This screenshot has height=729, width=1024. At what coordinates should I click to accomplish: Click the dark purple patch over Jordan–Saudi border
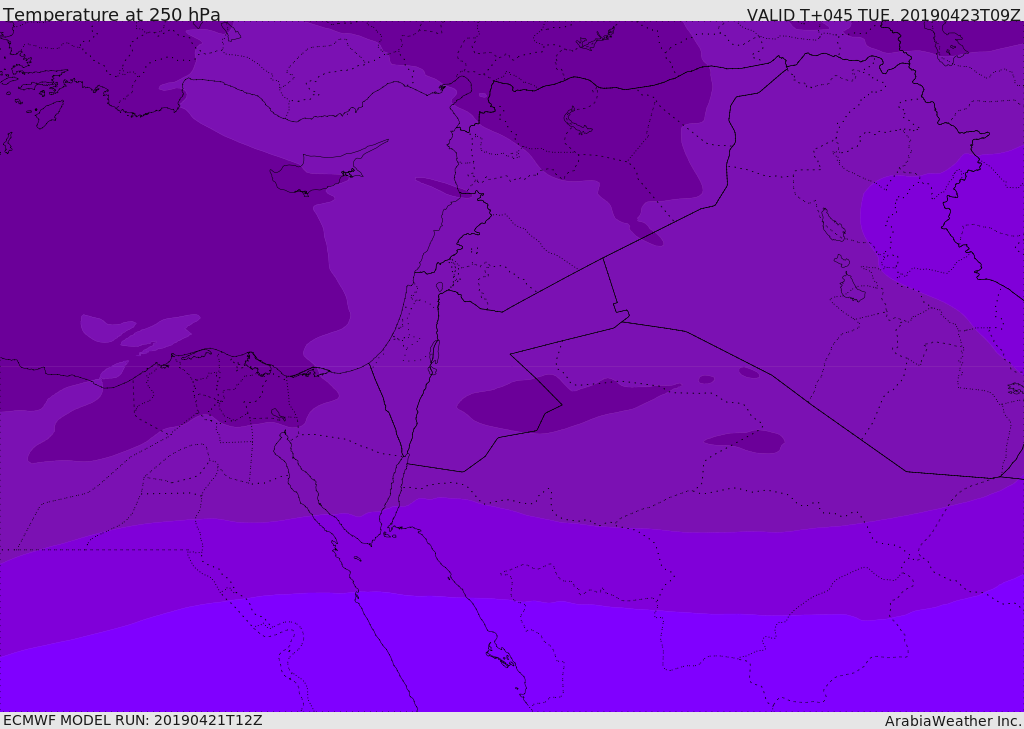tap(562, 404)
